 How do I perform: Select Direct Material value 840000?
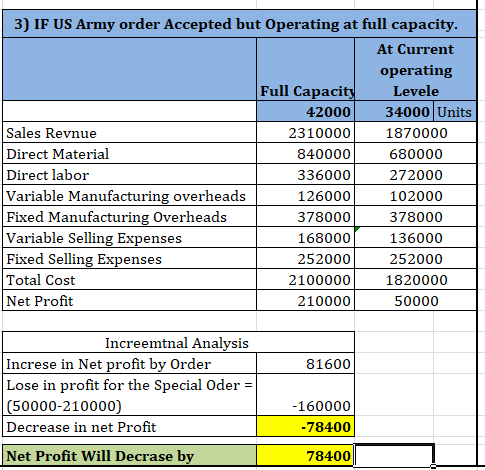point(305,153)
